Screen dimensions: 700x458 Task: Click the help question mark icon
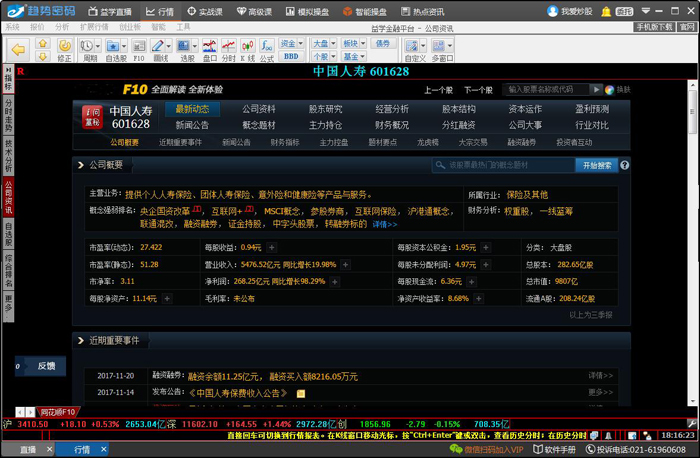click(625, 165)
